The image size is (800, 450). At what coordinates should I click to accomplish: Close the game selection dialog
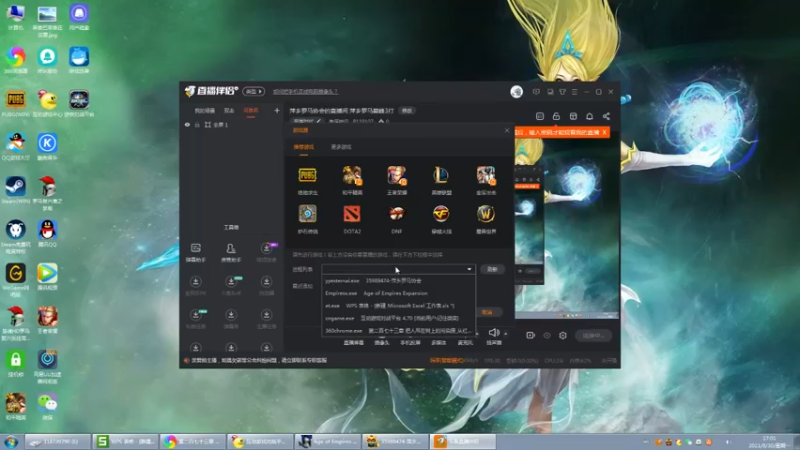(507, 130)
